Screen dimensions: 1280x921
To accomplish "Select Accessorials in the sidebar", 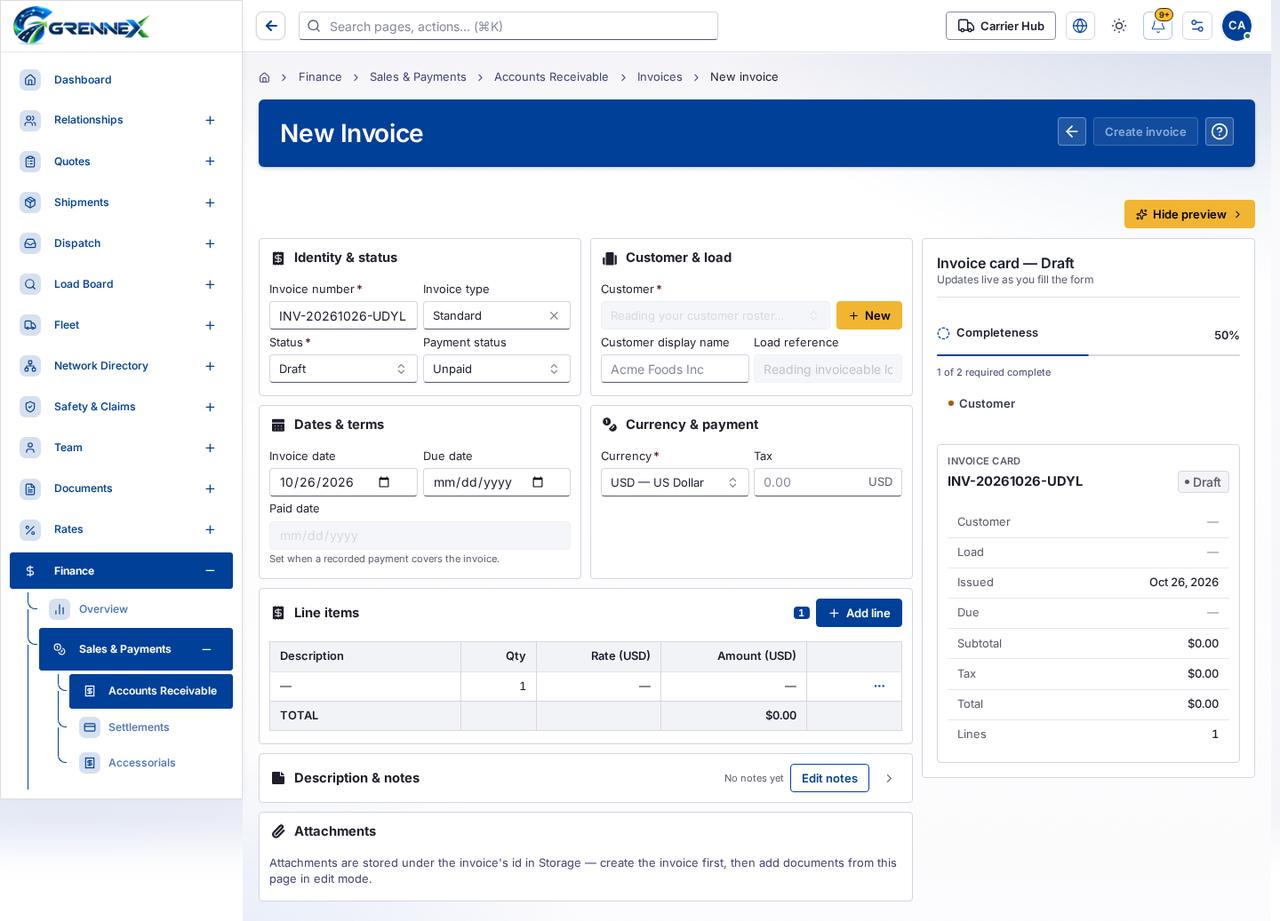I will point(142,763).
